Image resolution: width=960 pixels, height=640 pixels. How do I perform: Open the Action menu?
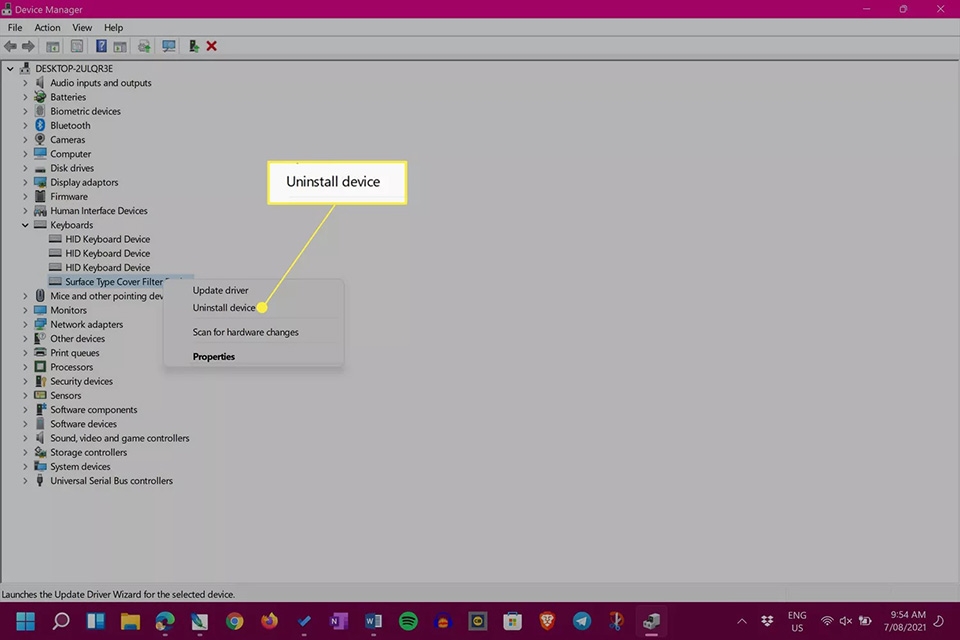coord(47,27)
